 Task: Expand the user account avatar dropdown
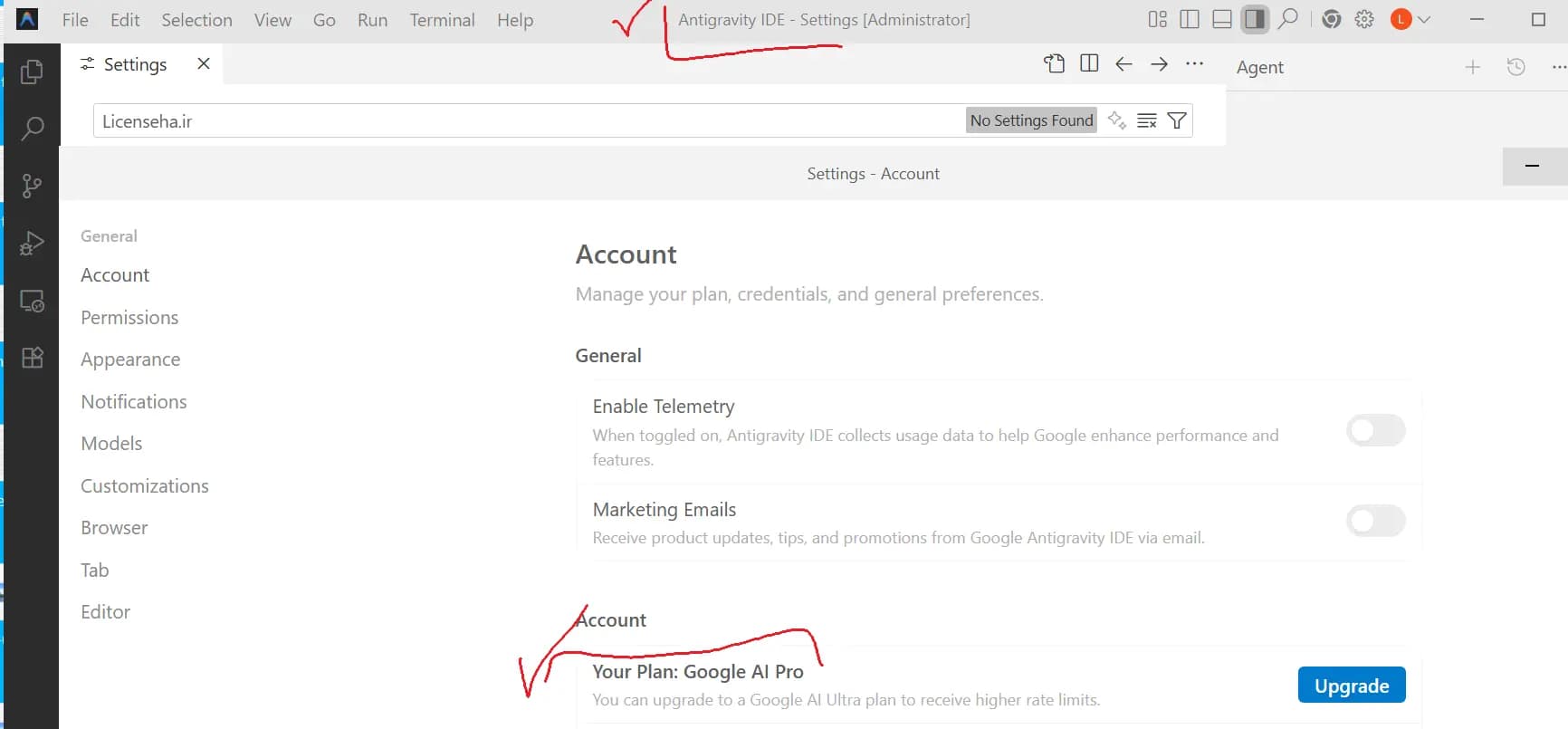1410,19
